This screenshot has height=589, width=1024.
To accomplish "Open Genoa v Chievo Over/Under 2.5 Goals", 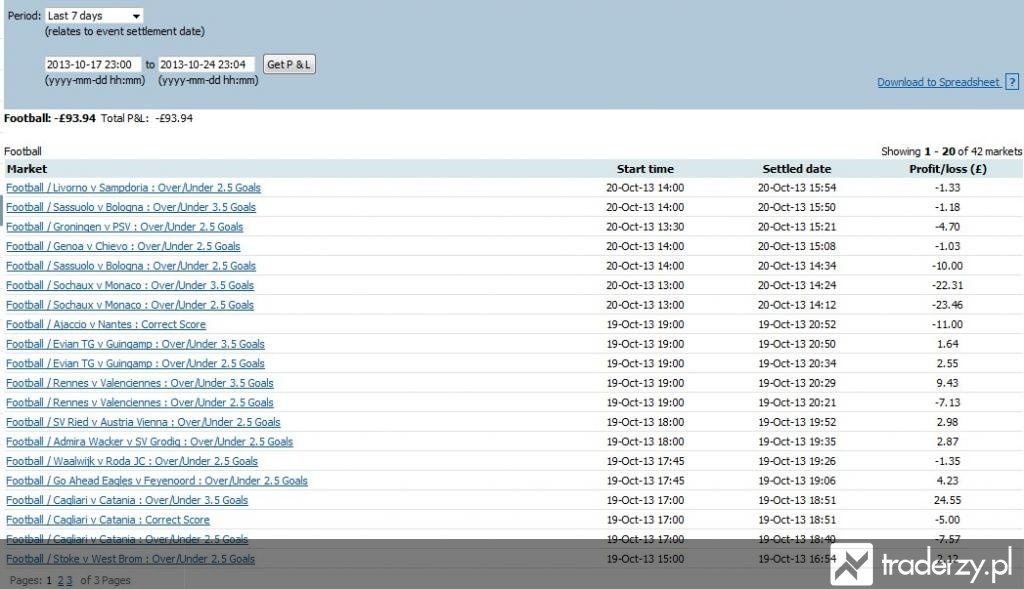I will click(123, 247).
